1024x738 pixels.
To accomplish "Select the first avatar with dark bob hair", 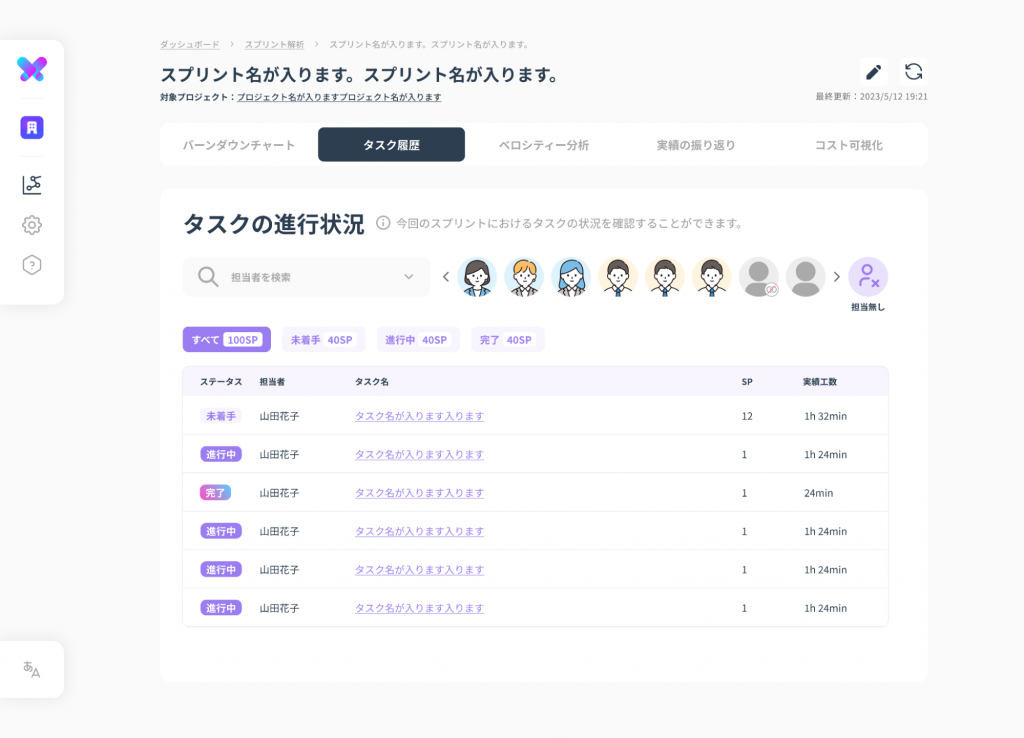I will pos(477,277).
